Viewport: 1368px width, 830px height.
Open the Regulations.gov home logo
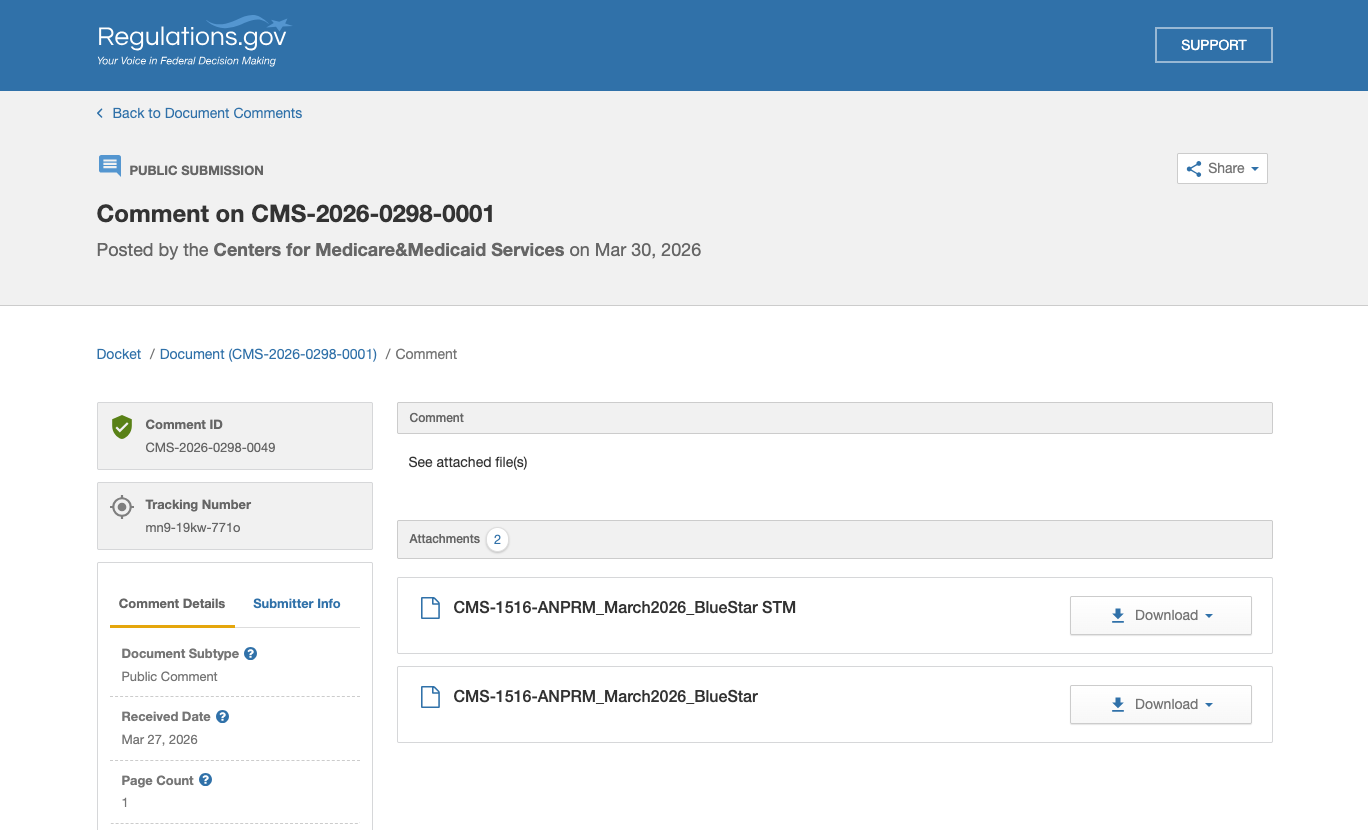coord(194,43)
